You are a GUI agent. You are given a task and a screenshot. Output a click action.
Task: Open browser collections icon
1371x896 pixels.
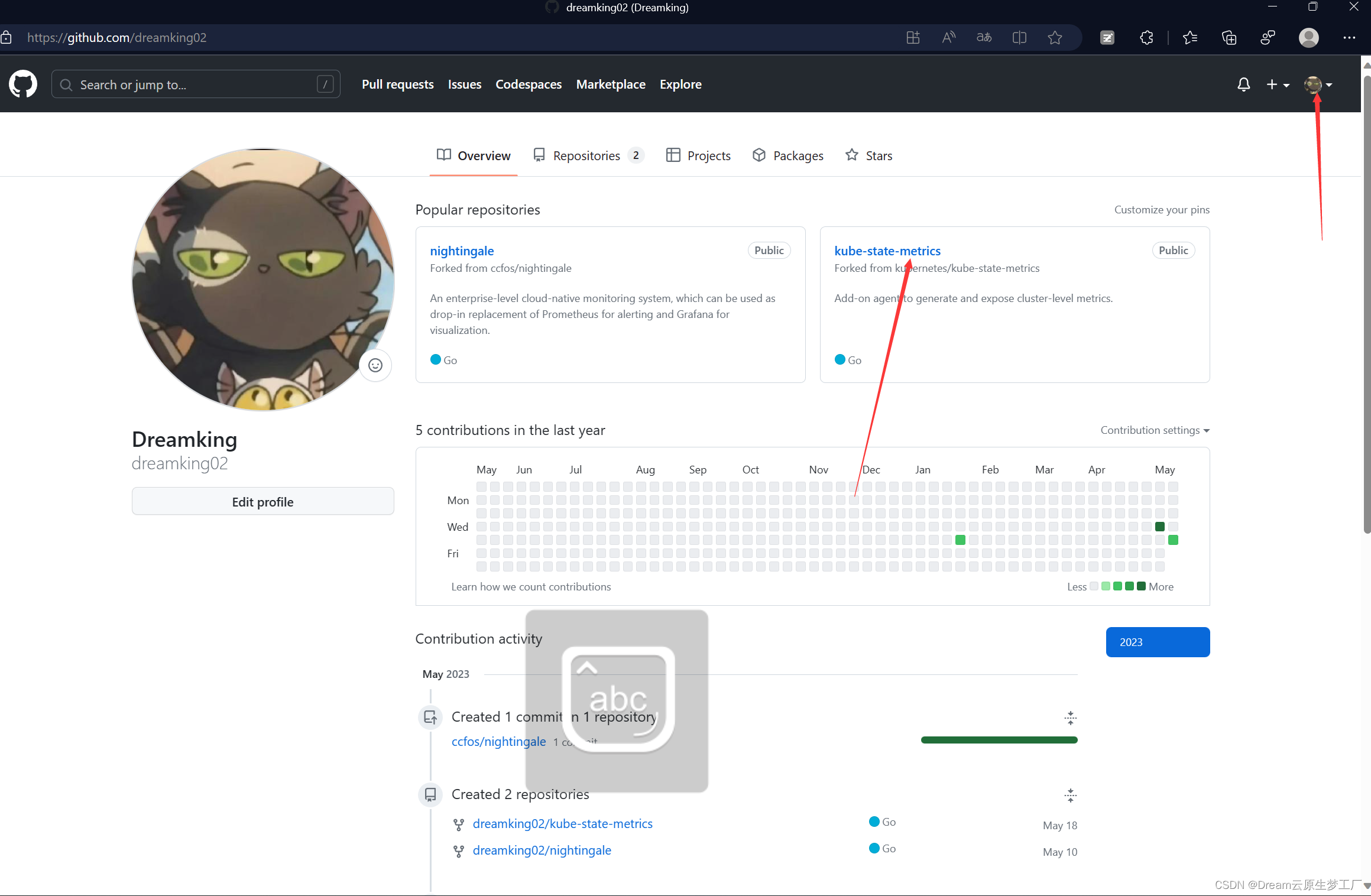1229,38
